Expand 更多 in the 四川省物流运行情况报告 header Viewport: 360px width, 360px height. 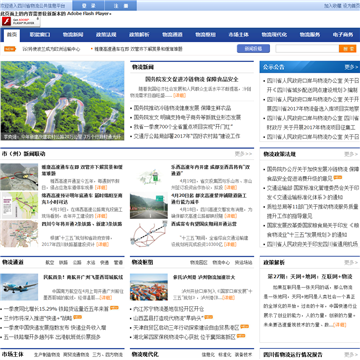pyautogui.click(x=351, y=355)
